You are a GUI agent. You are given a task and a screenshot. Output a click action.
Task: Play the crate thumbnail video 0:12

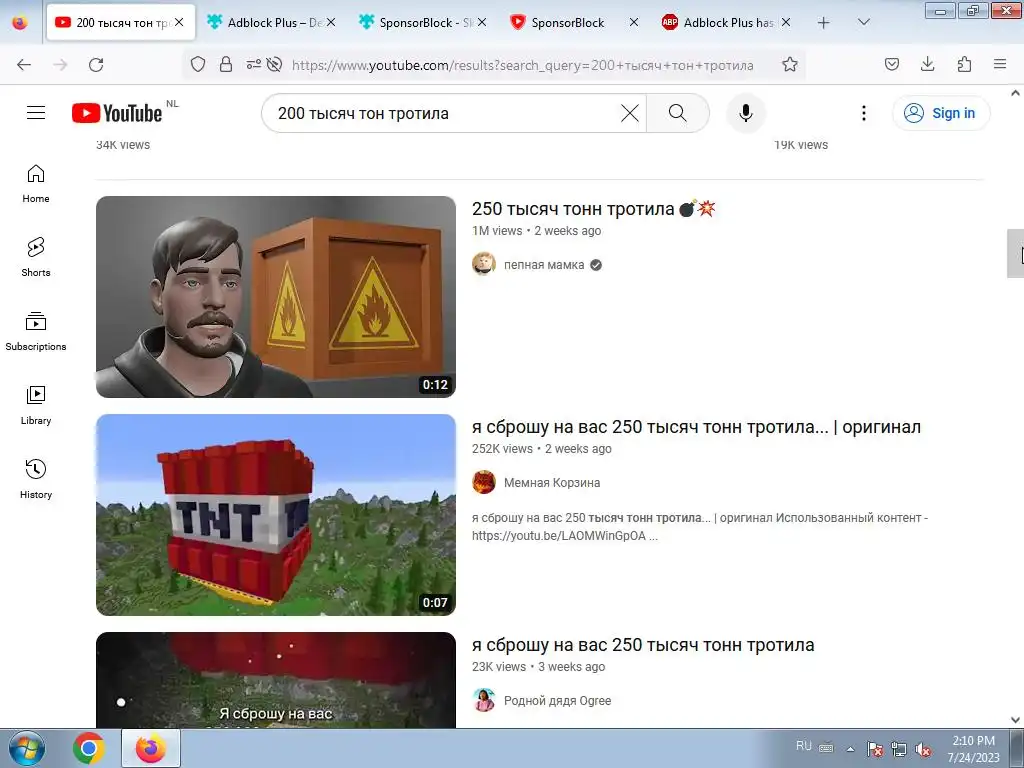click(x=276, y=296)
